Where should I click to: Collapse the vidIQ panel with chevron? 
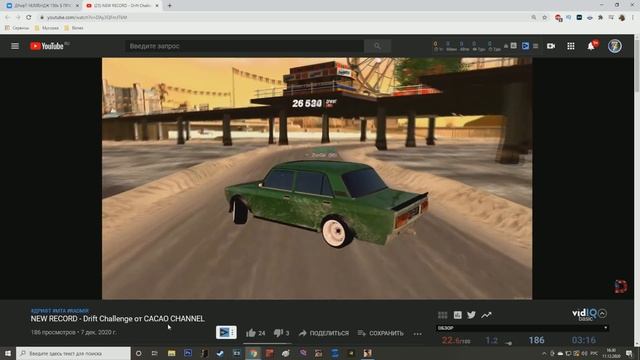coord(602,313)
